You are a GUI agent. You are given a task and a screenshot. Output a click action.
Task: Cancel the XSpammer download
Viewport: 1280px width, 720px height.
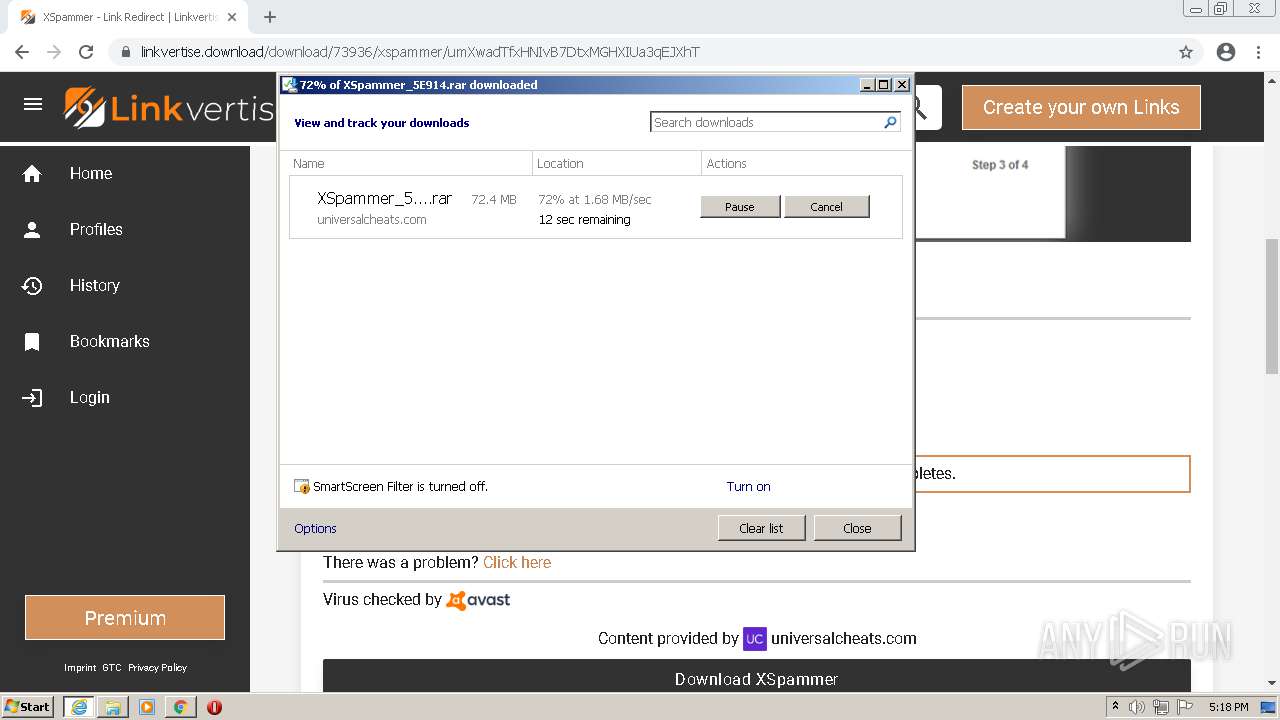click(826, 207)
